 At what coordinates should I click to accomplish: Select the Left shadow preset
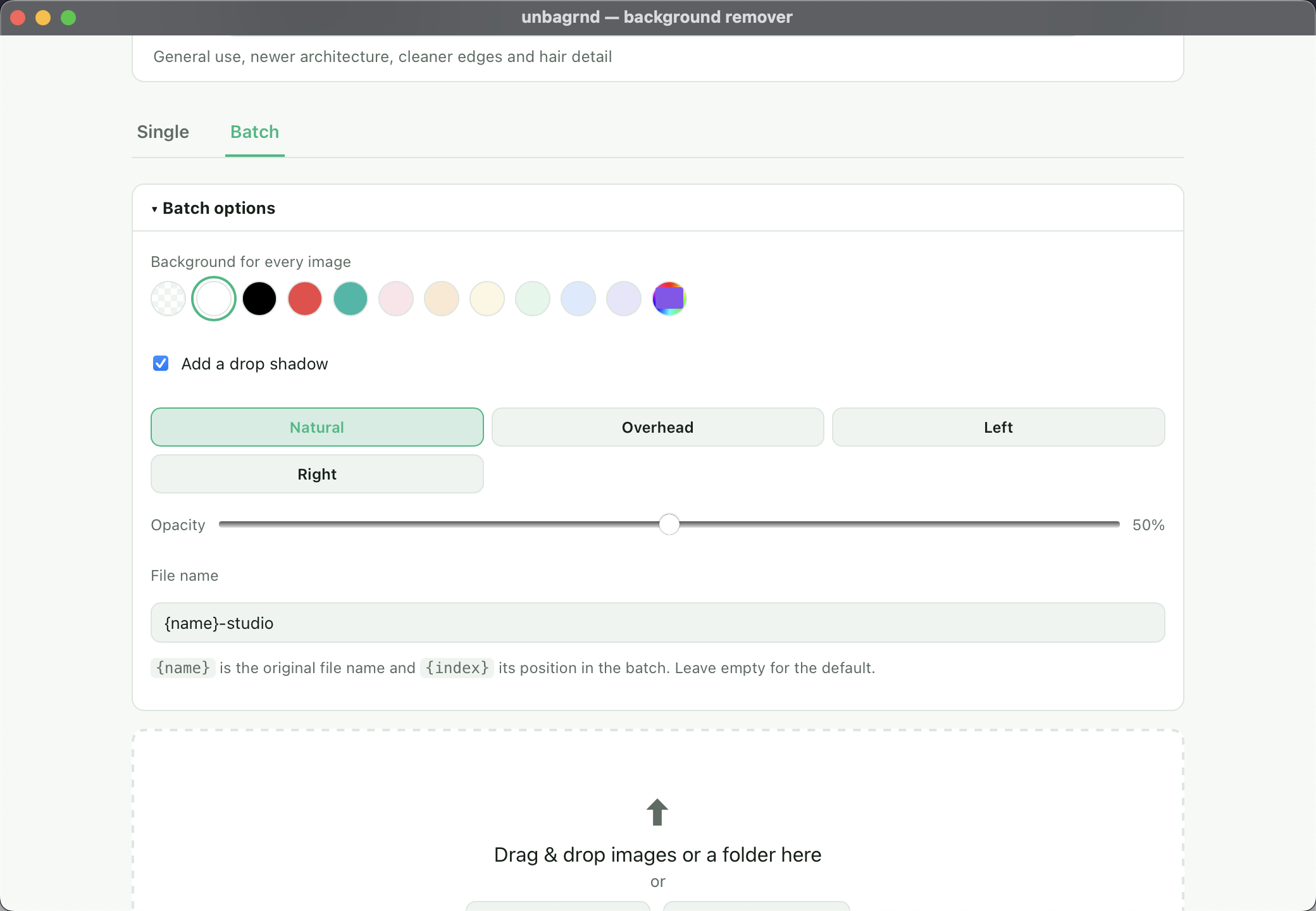click(998, 427)
